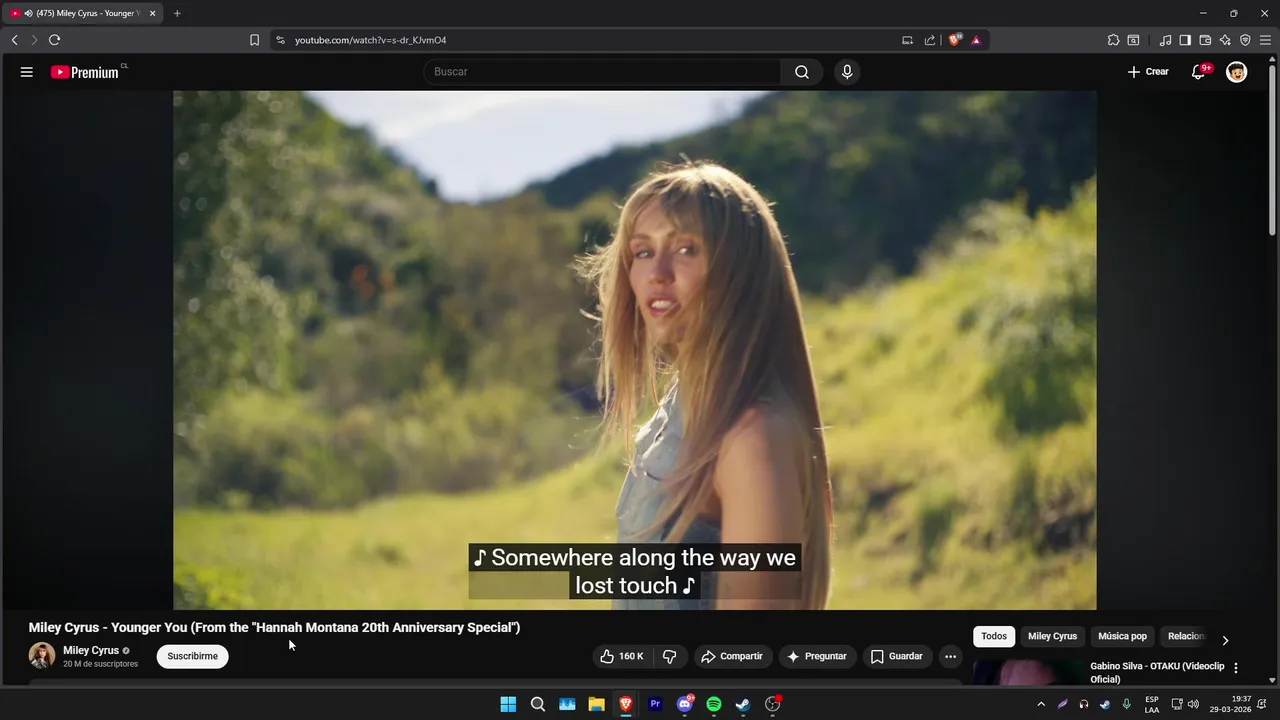
Task: Save video with Guardar button
Action: tap(897, 656)
